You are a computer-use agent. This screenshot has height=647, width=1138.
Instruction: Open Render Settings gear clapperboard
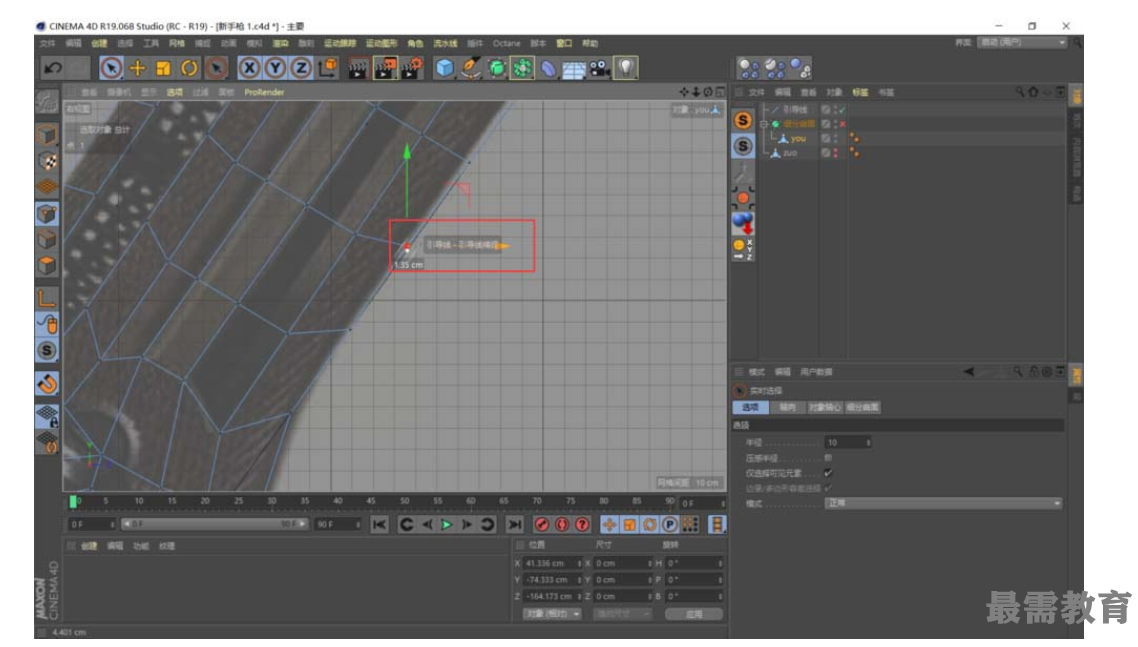click(412, 68)
